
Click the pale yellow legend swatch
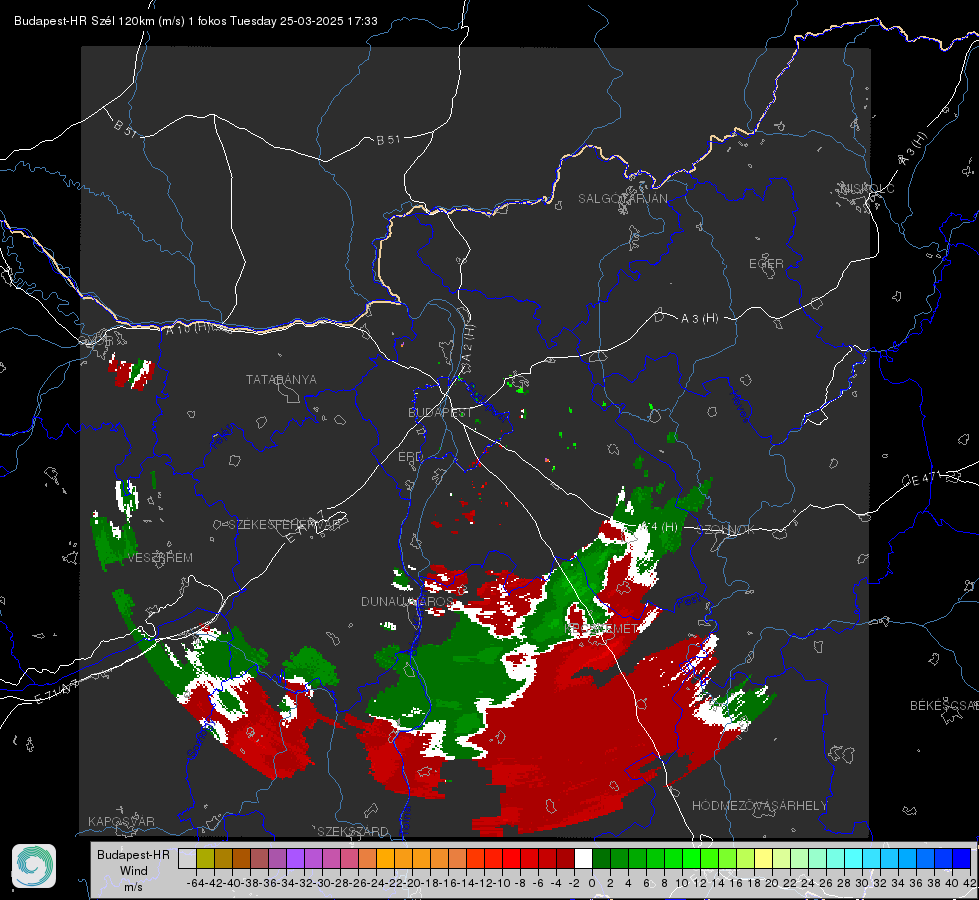pos(764,859)
